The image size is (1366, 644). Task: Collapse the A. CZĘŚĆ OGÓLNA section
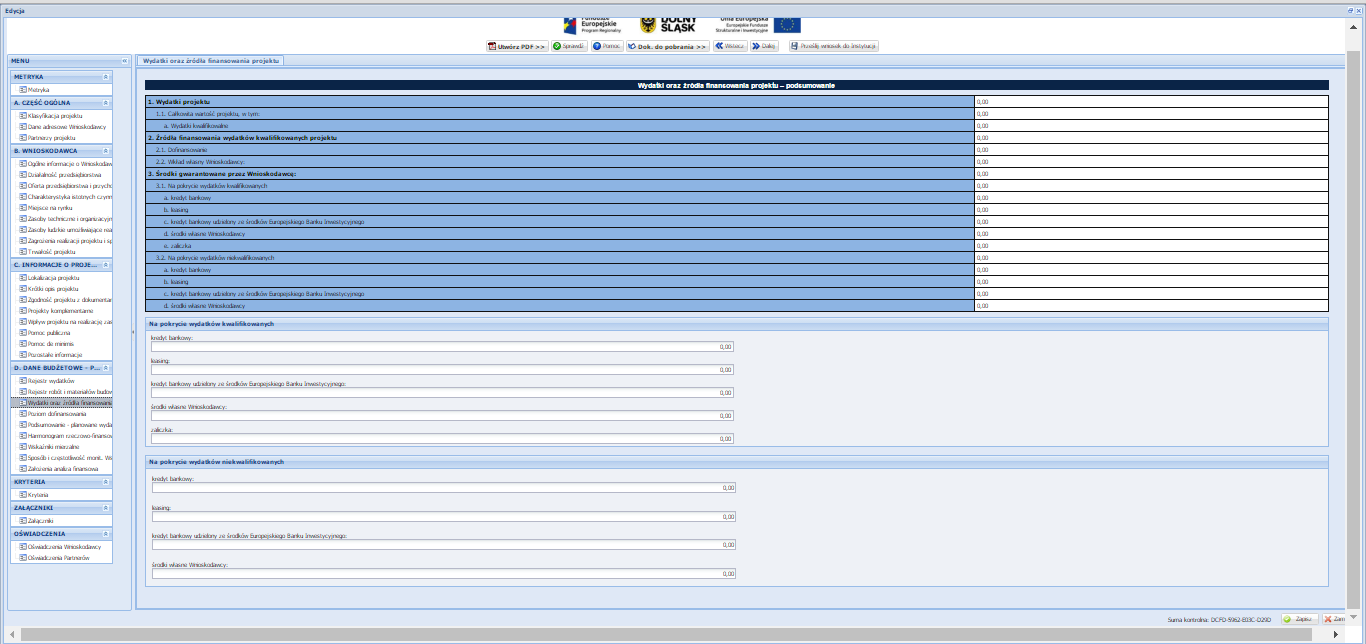106,102
